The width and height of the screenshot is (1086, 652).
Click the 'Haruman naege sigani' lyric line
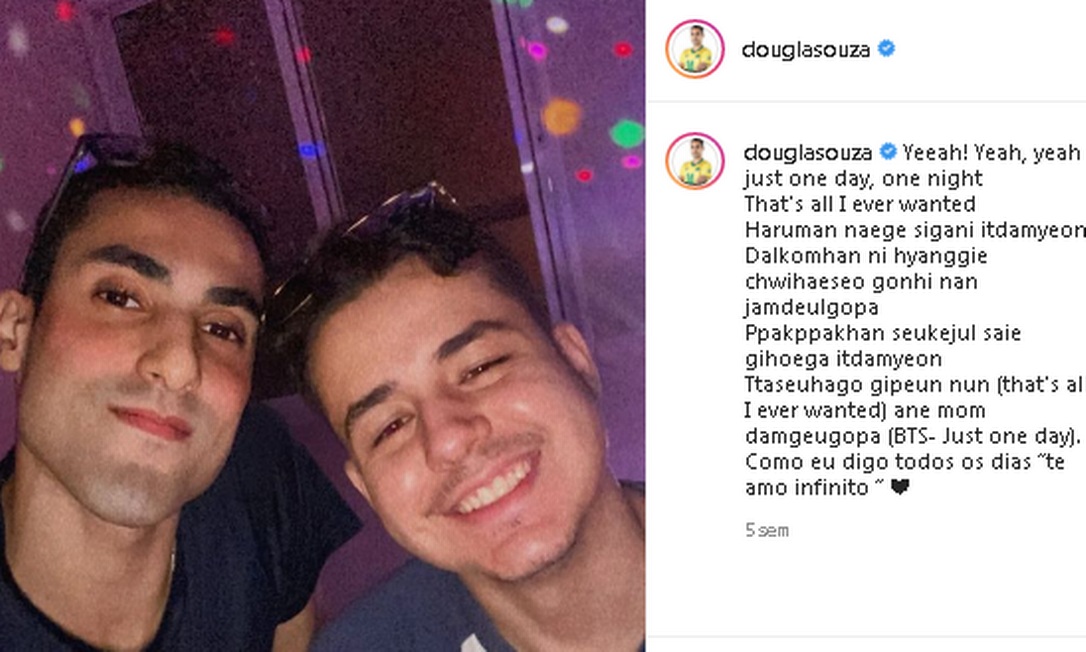[916, 230]
